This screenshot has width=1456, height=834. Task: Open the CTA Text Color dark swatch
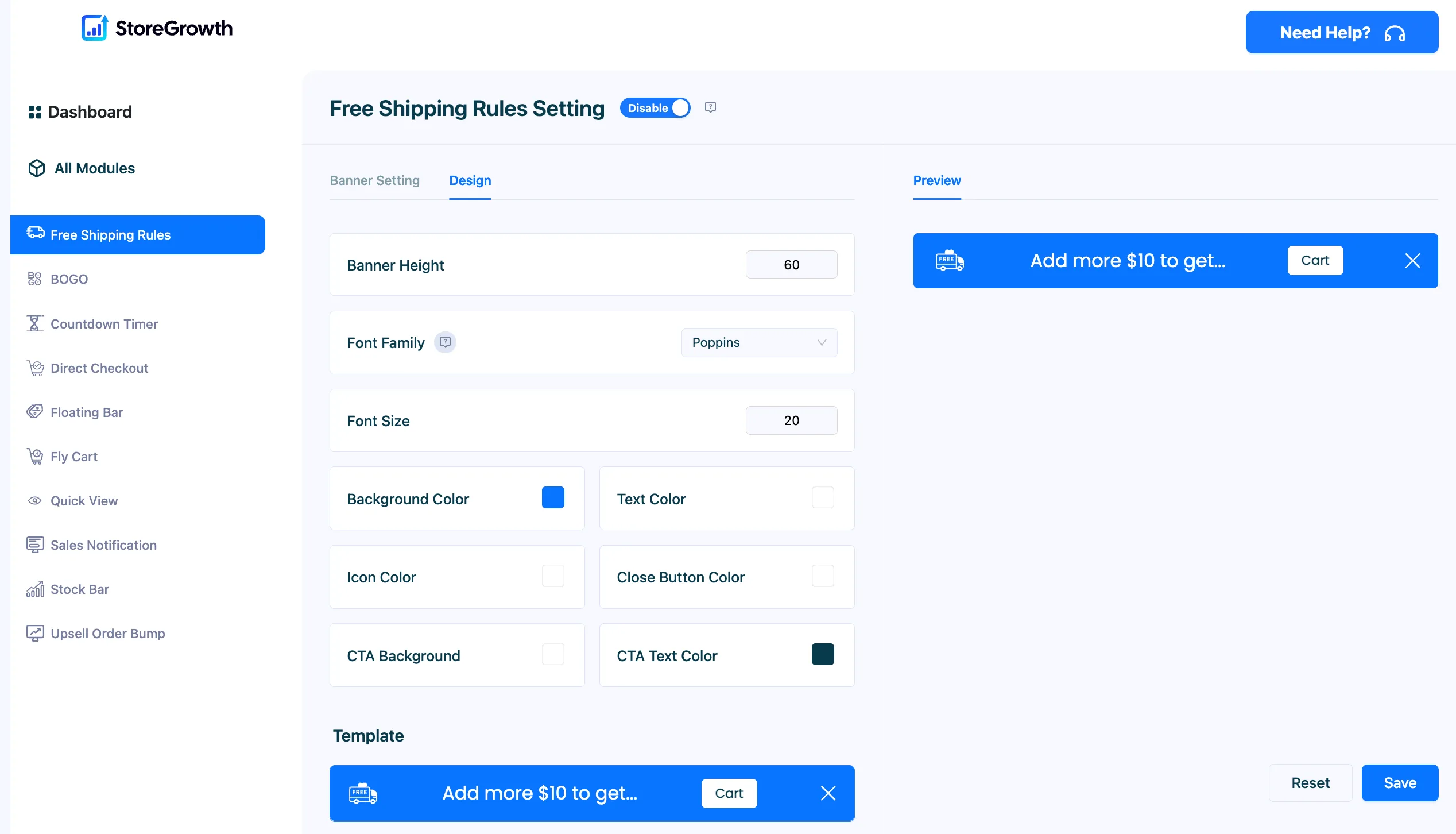click(823, 654)
